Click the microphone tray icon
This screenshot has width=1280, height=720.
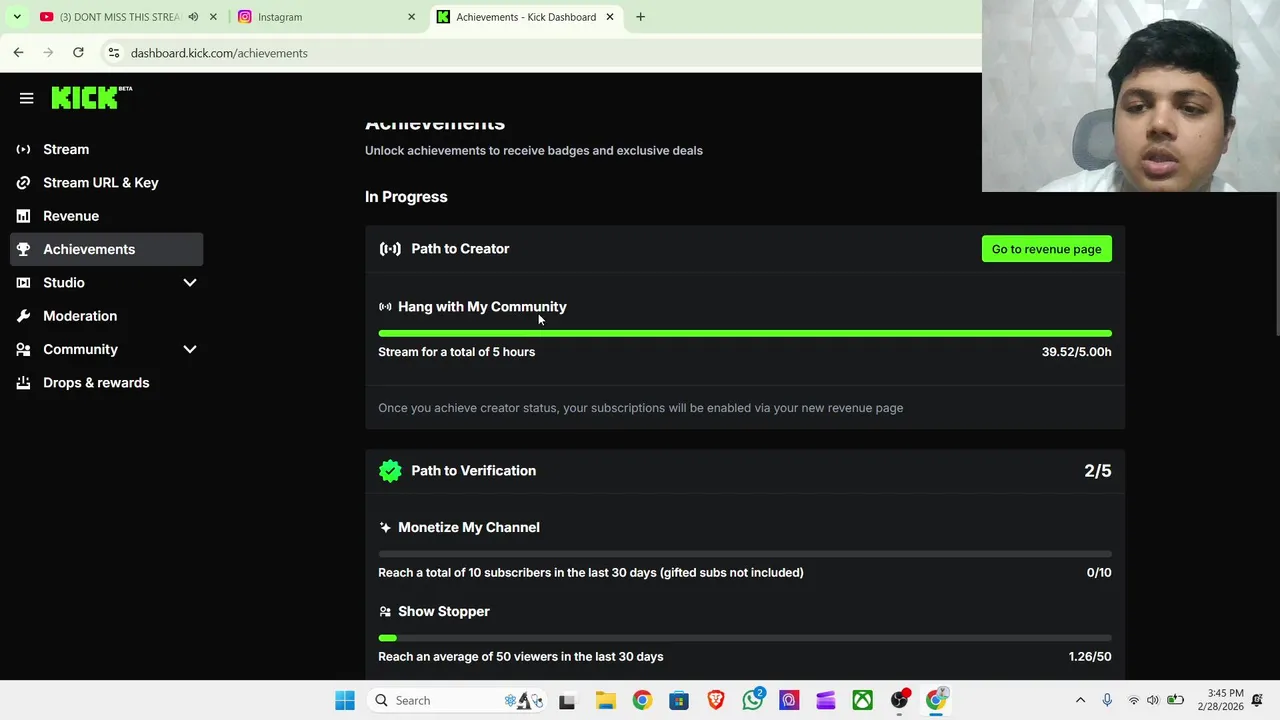[1107, 700]
